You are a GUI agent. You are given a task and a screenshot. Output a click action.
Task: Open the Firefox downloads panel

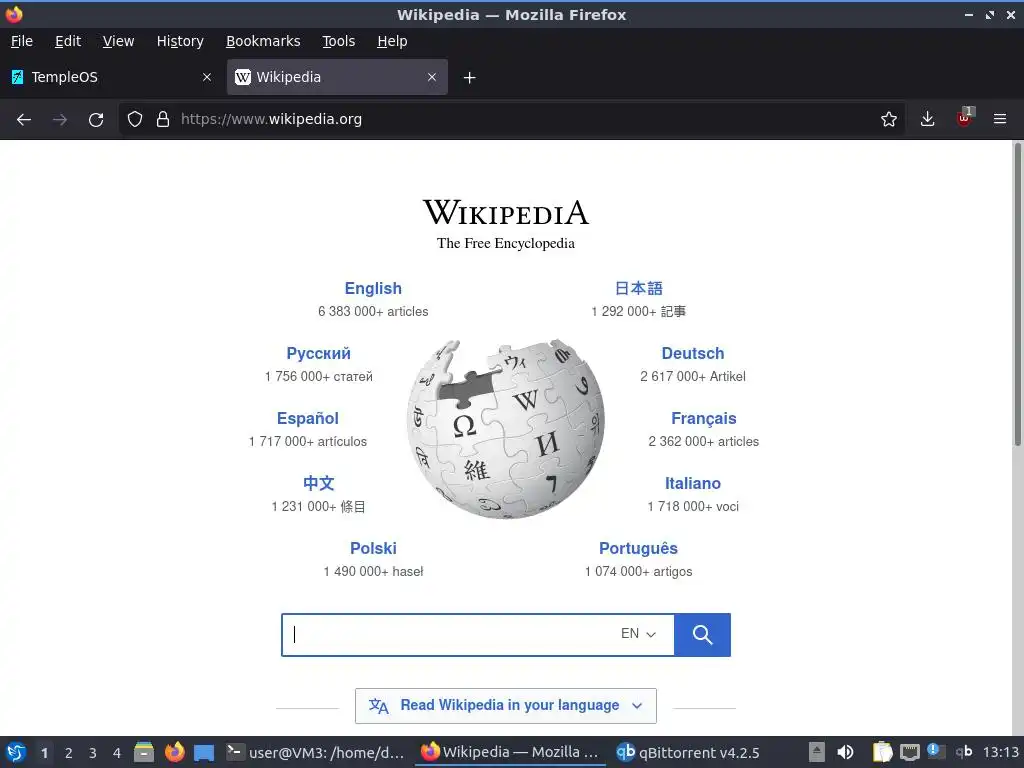pos(927,119)
